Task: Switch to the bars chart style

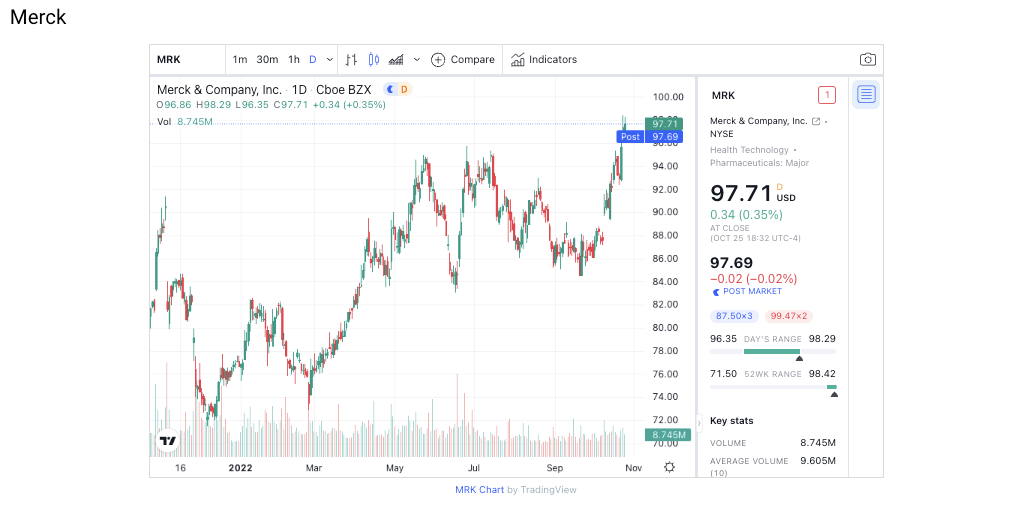Action: (351, 59)
